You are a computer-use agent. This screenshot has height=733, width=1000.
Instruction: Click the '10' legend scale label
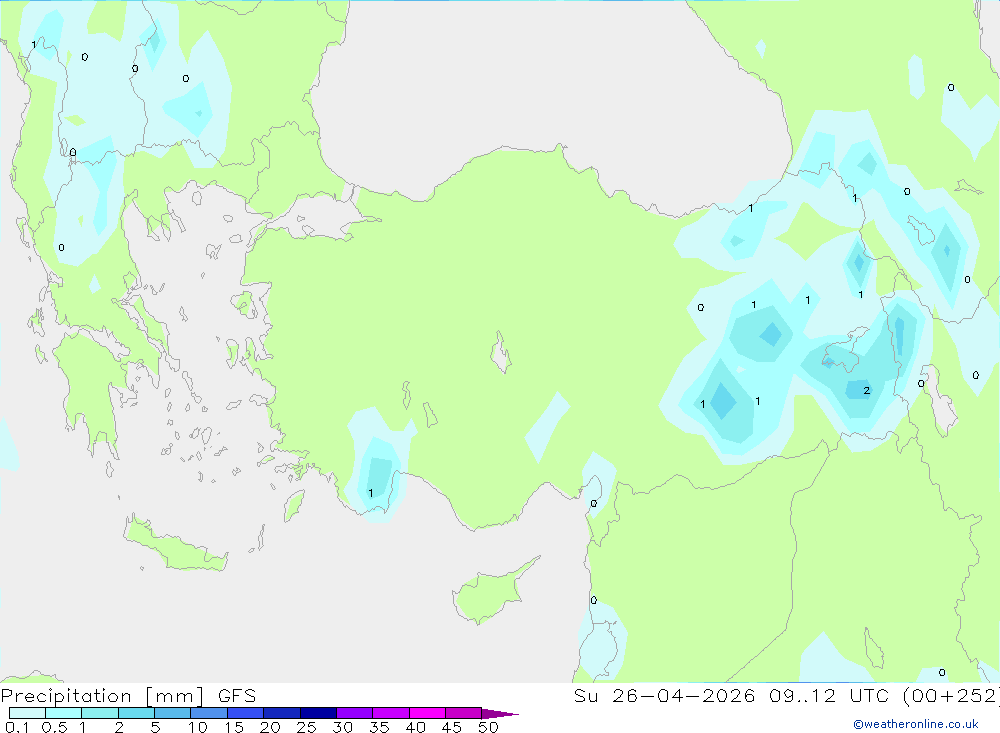[x=198, y=727]
